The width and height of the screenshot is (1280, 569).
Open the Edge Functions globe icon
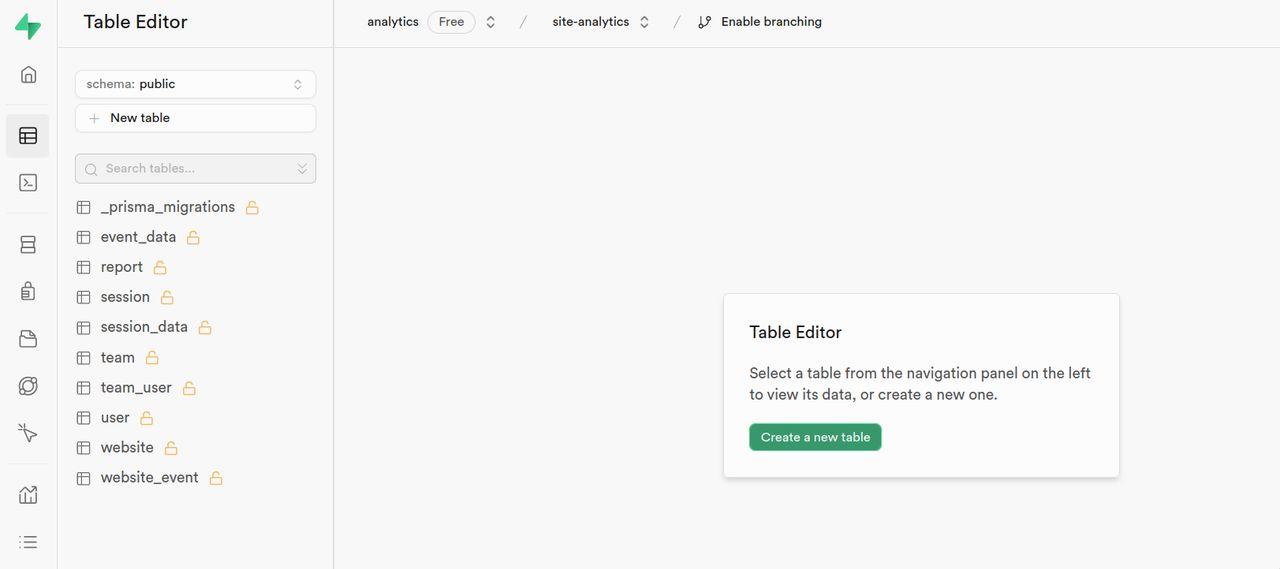tap(28, 386)
